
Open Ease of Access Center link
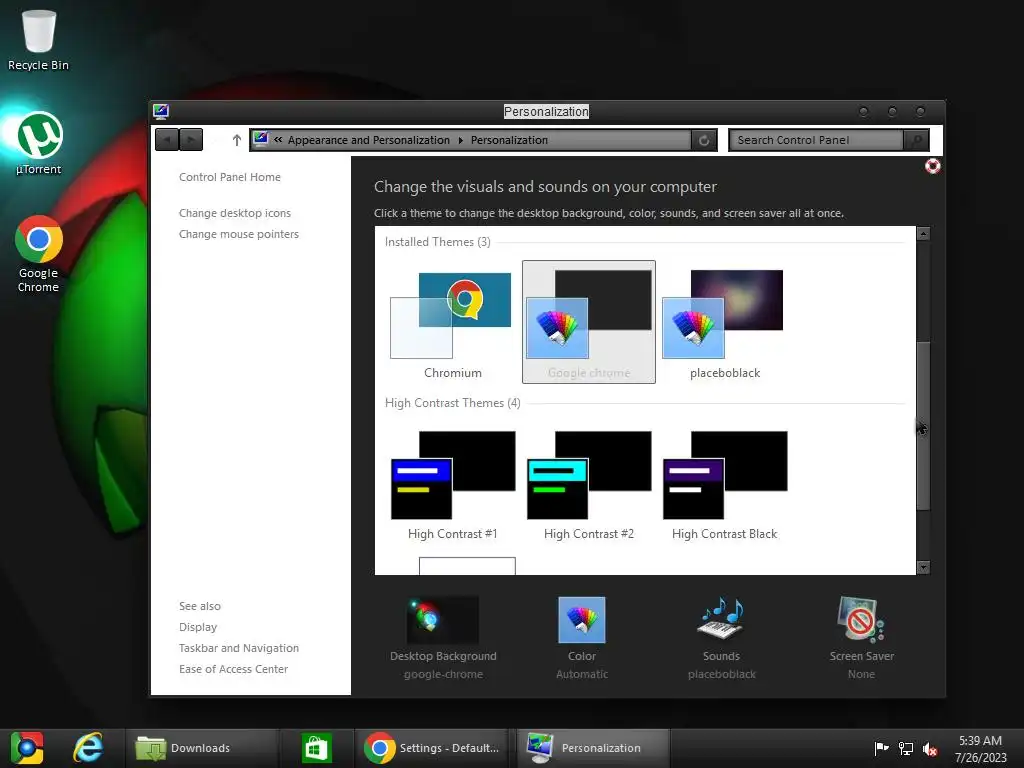pos(233,669)
